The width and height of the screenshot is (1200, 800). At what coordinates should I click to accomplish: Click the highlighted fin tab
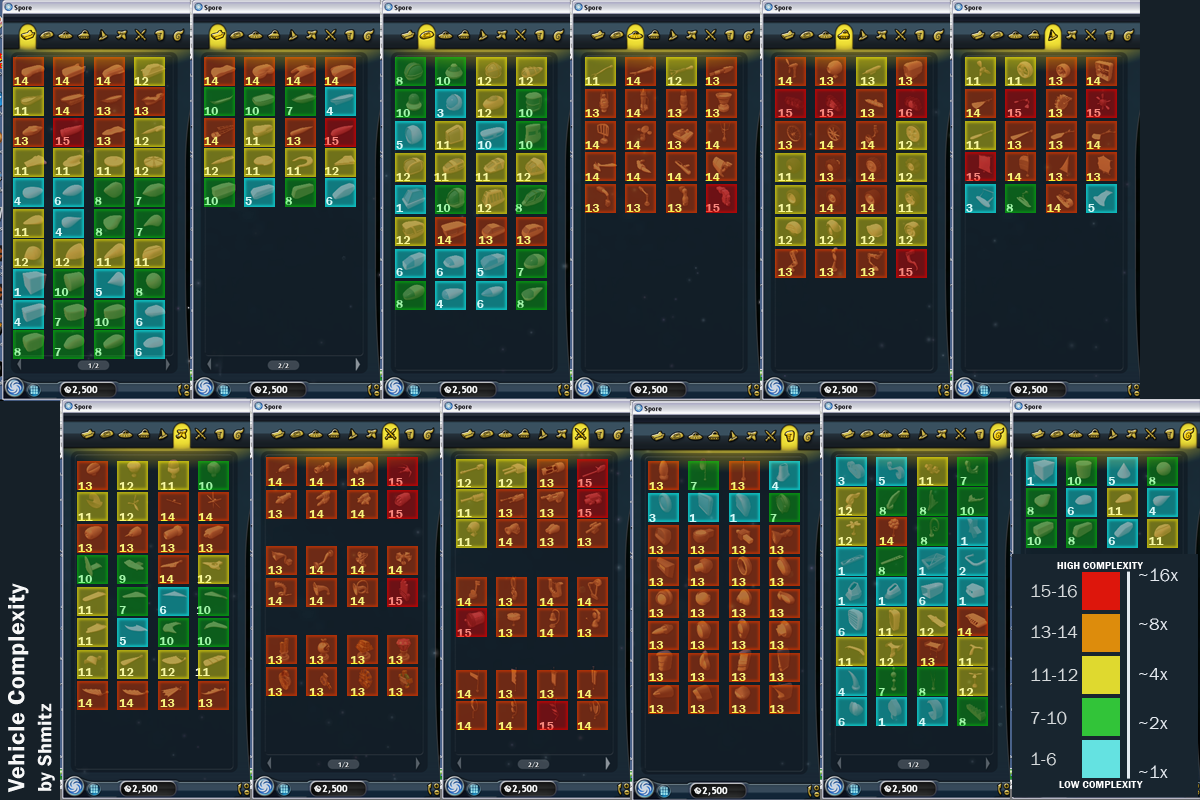coord(1052,36)
